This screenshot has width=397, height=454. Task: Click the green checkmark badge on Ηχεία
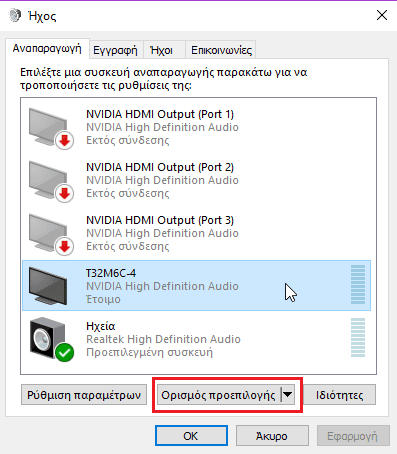pyautogui.click(x=65, y=352)
